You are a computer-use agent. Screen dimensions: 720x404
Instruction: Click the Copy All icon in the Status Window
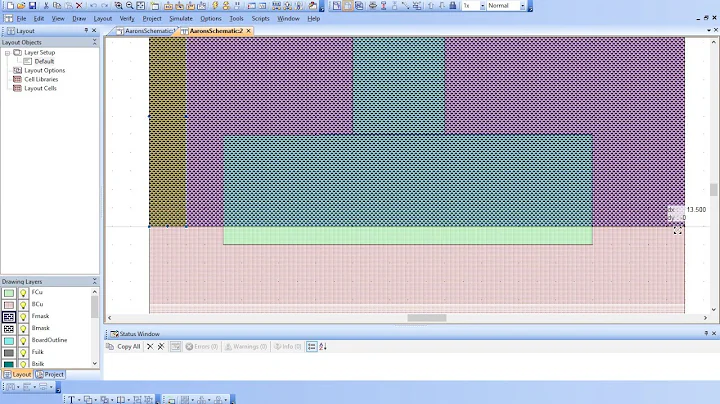(110, 347)
